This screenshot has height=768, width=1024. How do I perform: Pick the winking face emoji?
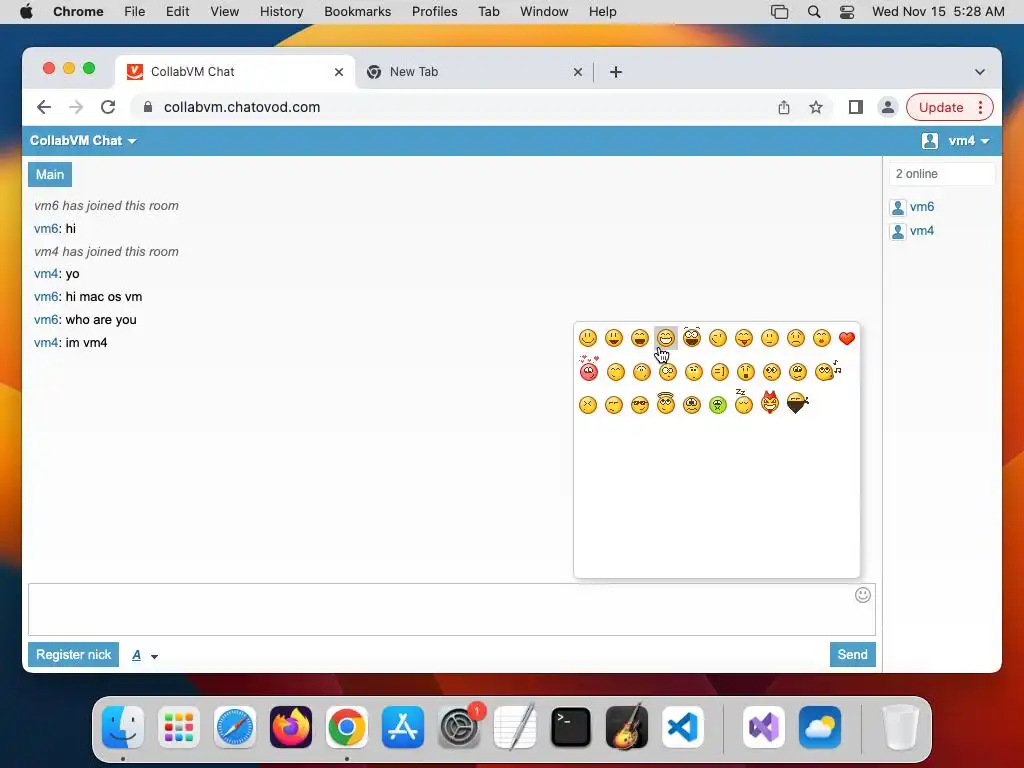click(718, 338)
